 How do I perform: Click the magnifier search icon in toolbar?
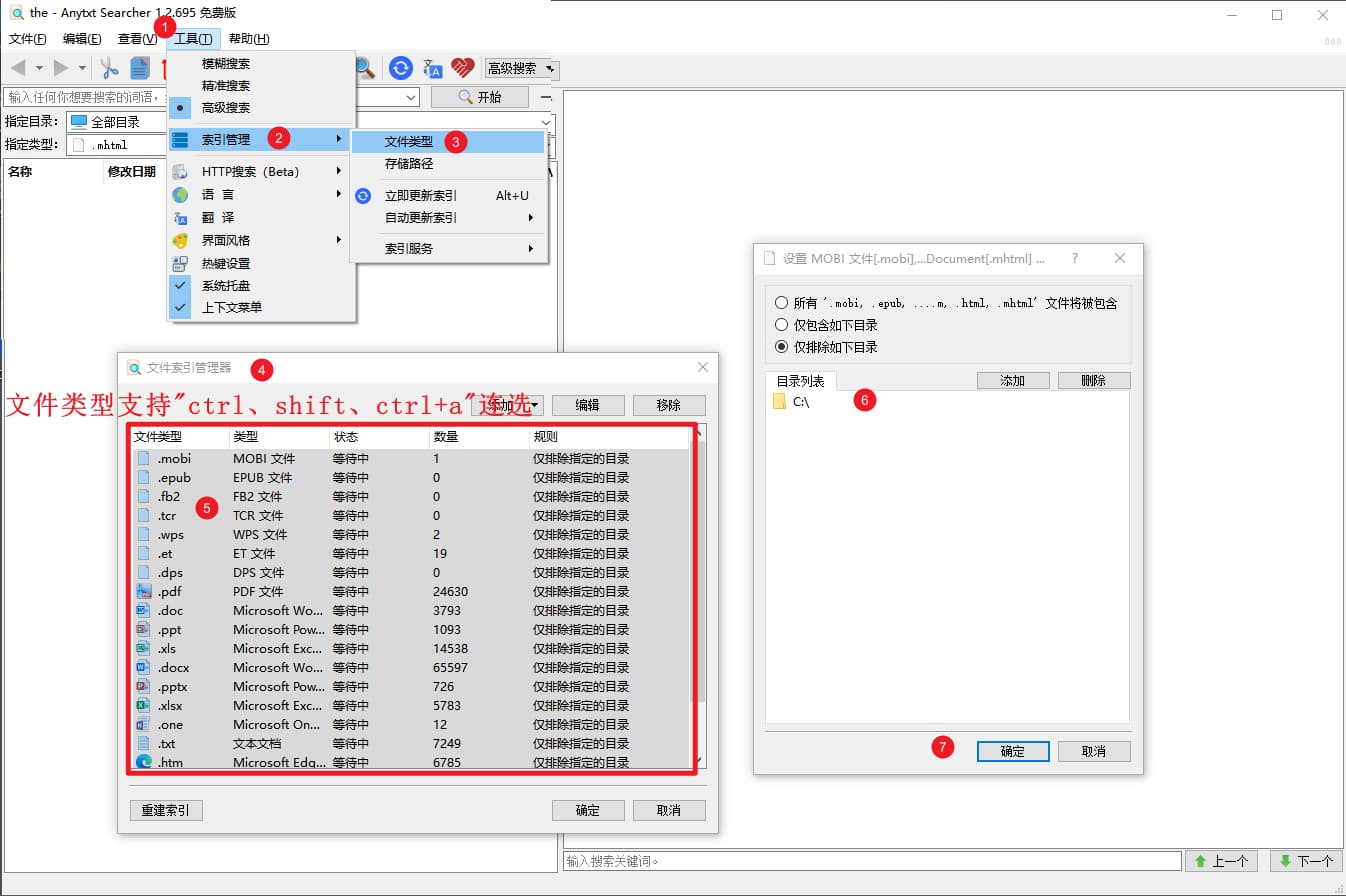pos(365,68)
